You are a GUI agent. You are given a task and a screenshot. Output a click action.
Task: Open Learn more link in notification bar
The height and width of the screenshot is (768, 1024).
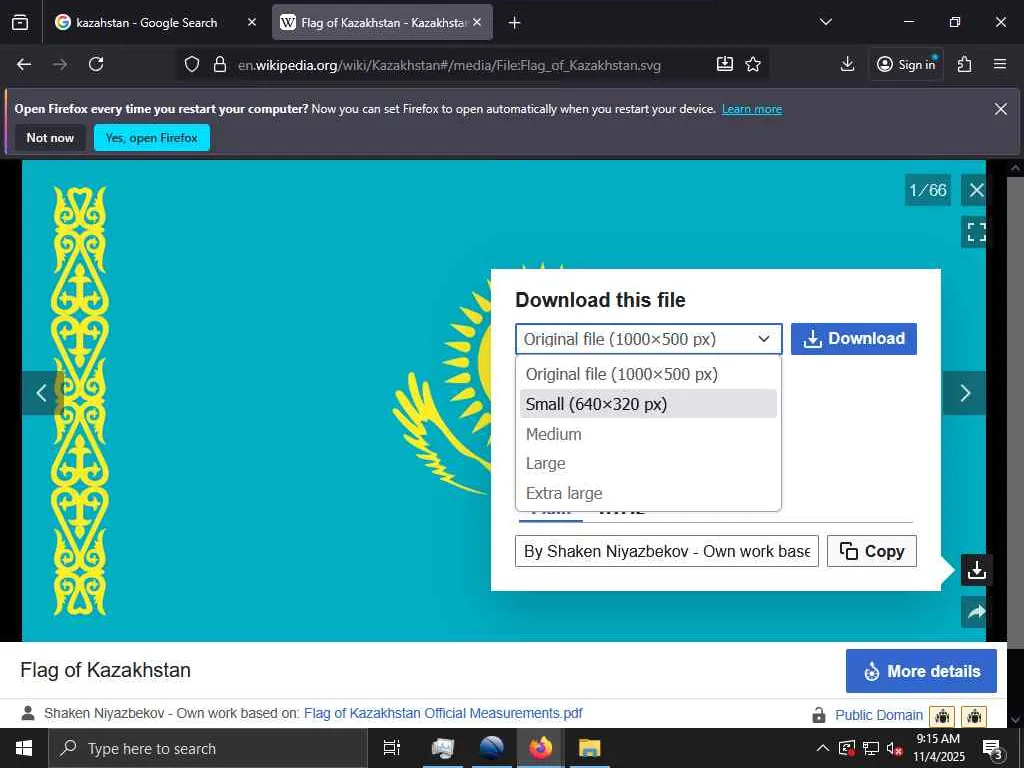pyautogui.click(x=752, y=109)
